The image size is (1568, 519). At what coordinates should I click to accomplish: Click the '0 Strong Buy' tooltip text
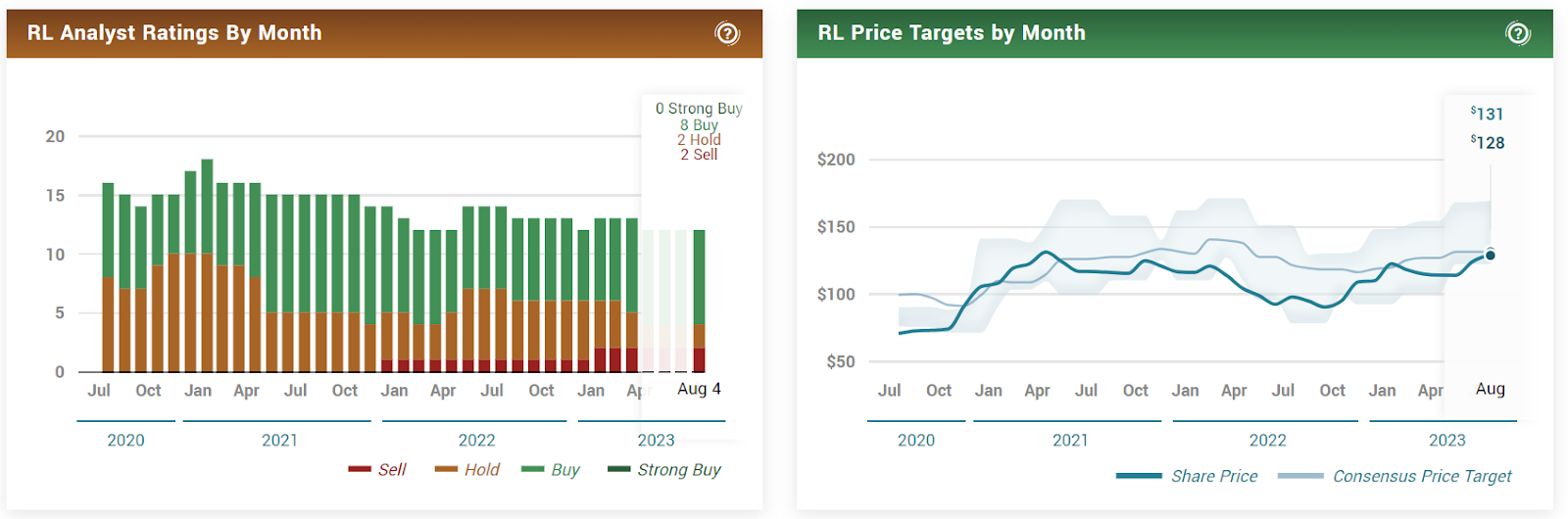click(x=699, y=109)
